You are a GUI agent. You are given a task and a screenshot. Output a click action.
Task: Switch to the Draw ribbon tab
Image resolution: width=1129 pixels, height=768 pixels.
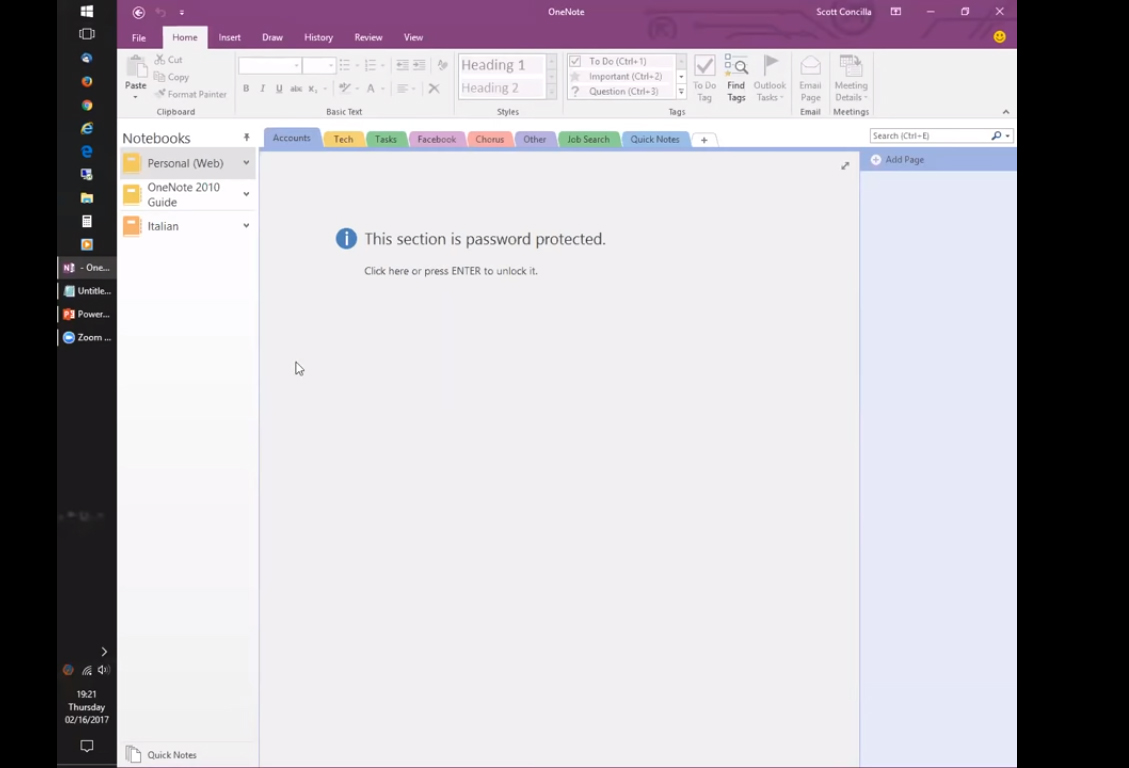pos(272,37)
